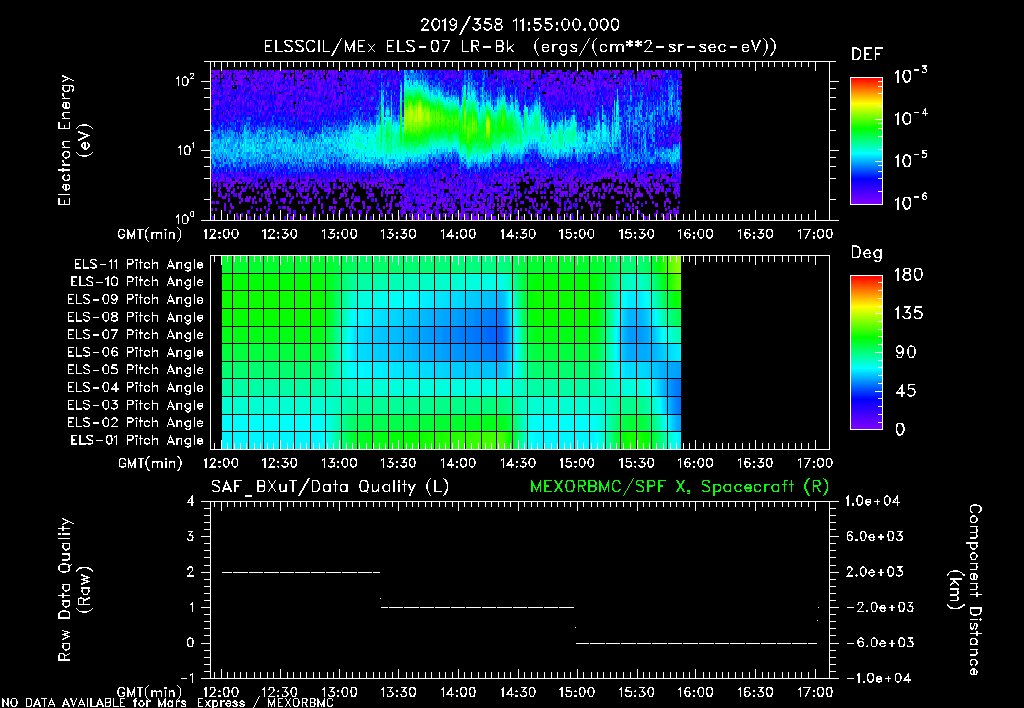Click the 135 value on Deg scale
This screenshot has width=1024, height=708.
[908, 314]
